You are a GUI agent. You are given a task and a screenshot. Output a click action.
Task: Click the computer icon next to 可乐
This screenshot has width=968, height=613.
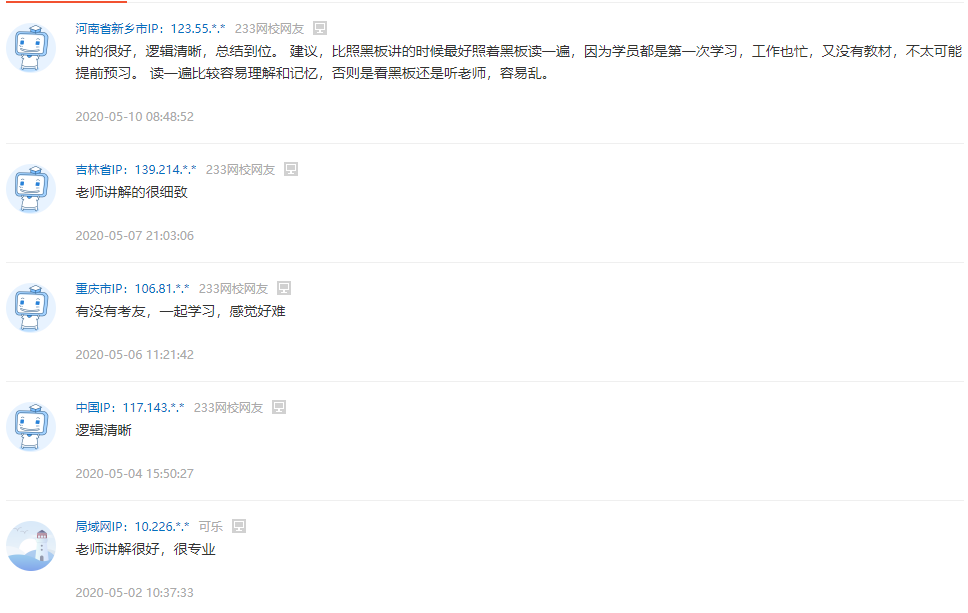click(239, 527)
